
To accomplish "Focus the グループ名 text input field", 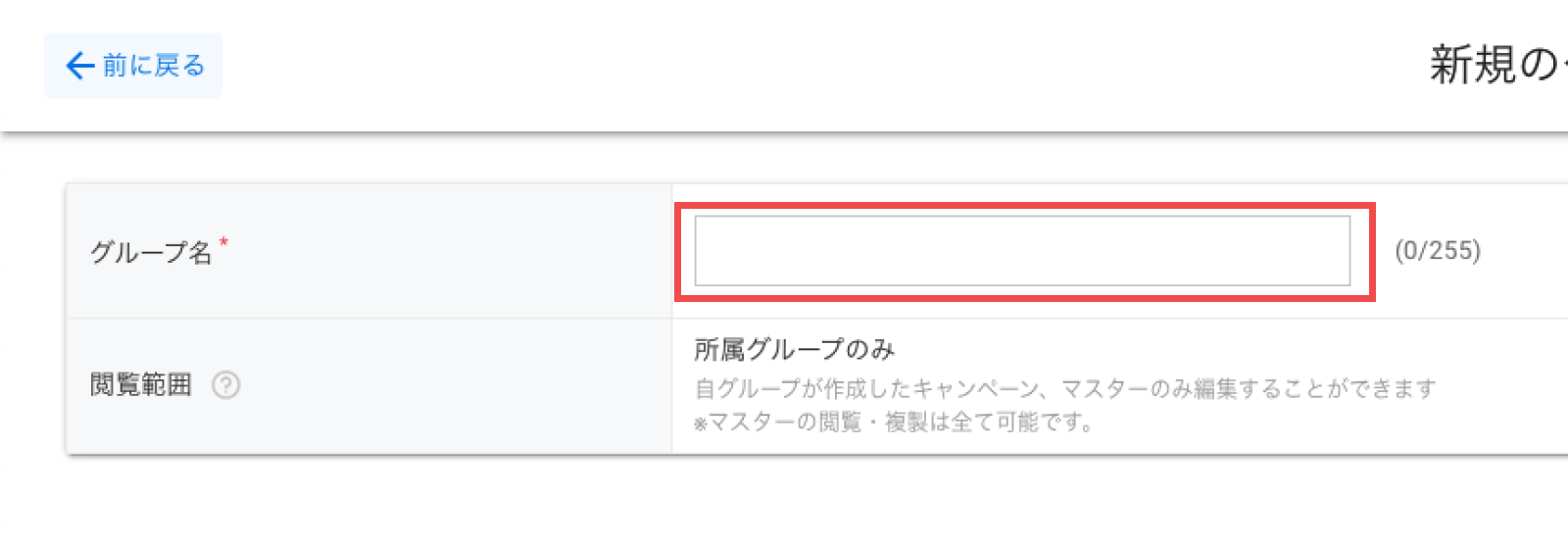I will click(1022, 251).
